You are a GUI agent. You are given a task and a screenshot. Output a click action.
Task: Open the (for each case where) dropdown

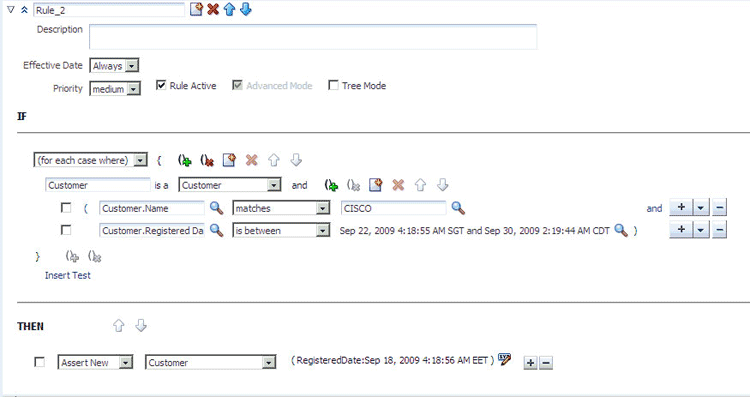coord(90,160)
